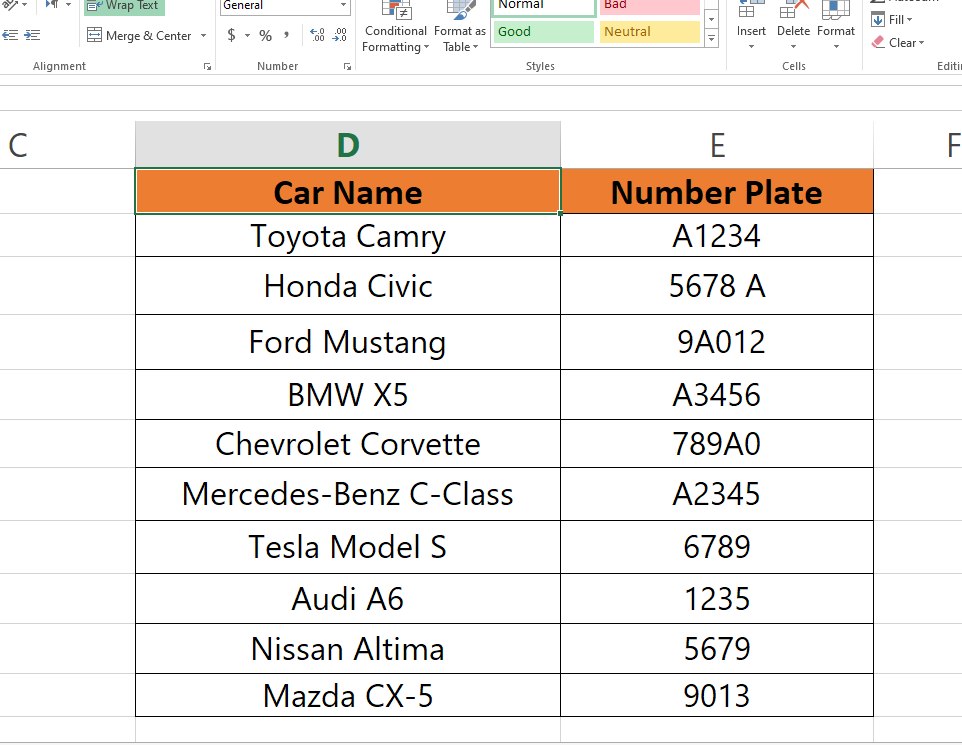Select the Mercedes-Benz C-Class cell
This screenshot has height=745, width=962.
[x=348, y=494]
